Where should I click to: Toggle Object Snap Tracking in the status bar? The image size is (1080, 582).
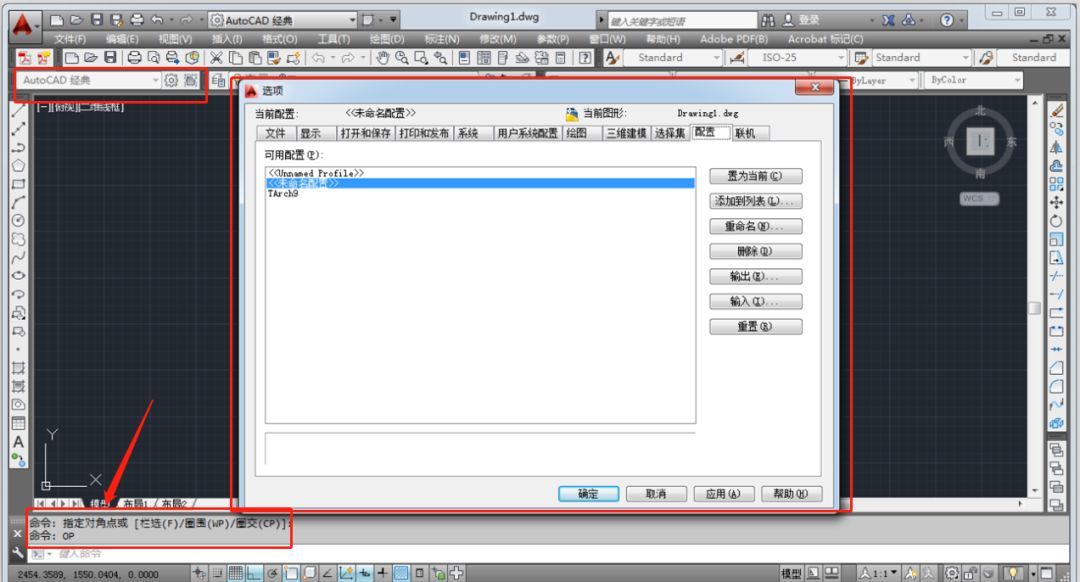coord(328,573)
